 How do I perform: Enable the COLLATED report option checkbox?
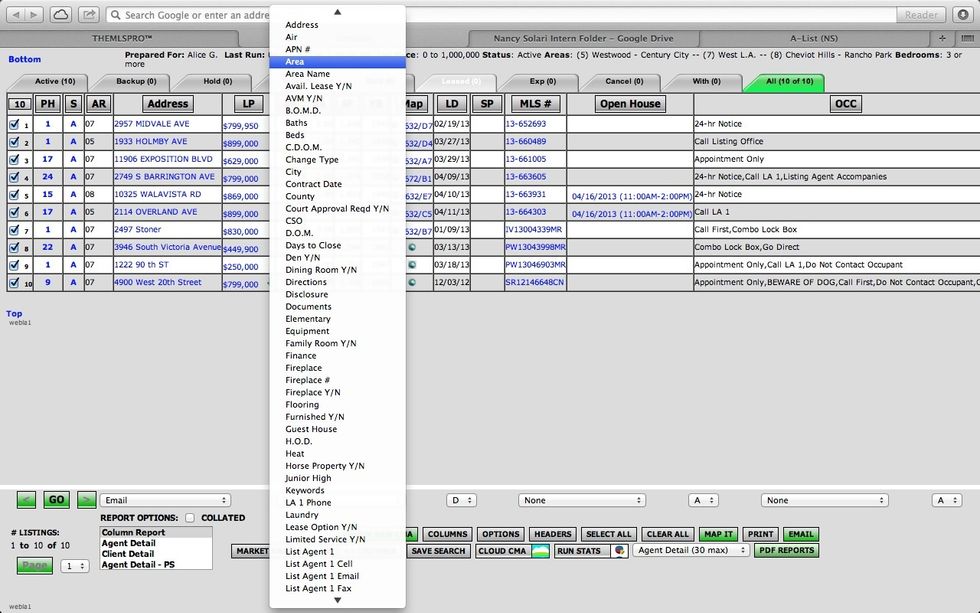coord(190,517)
